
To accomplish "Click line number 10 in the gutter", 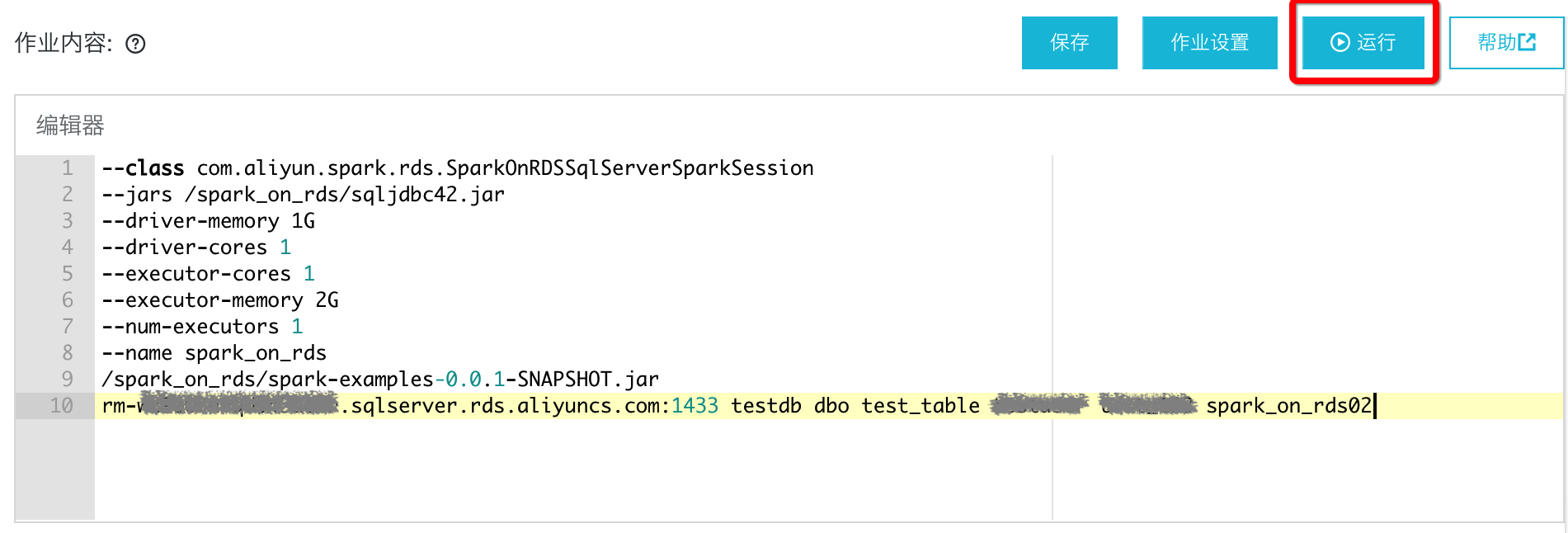I will point(62,406).
